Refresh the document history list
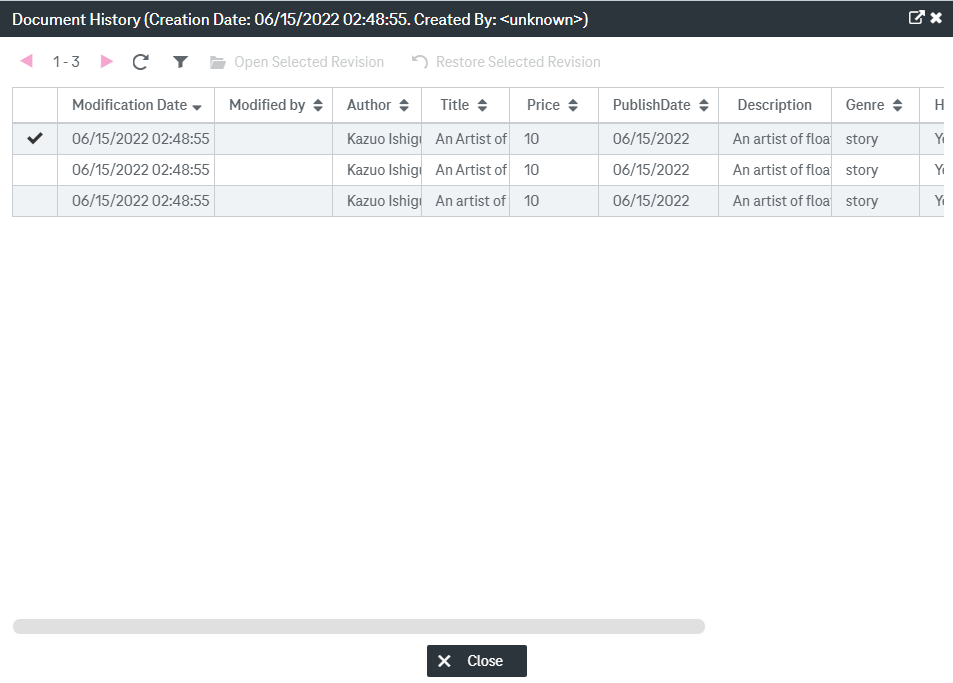 140,61
